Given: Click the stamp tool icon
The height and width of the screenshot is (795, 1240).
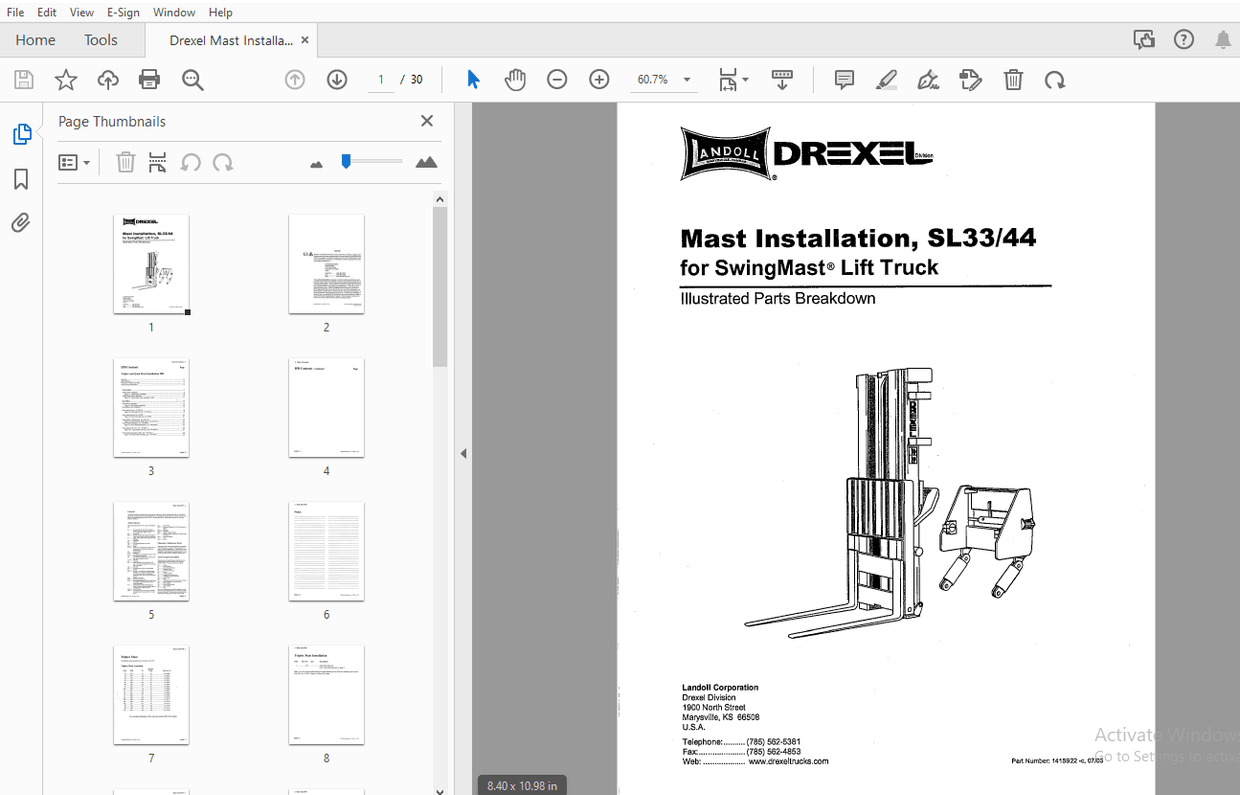Looking at the screenshot, I should [x=970, y=80].
